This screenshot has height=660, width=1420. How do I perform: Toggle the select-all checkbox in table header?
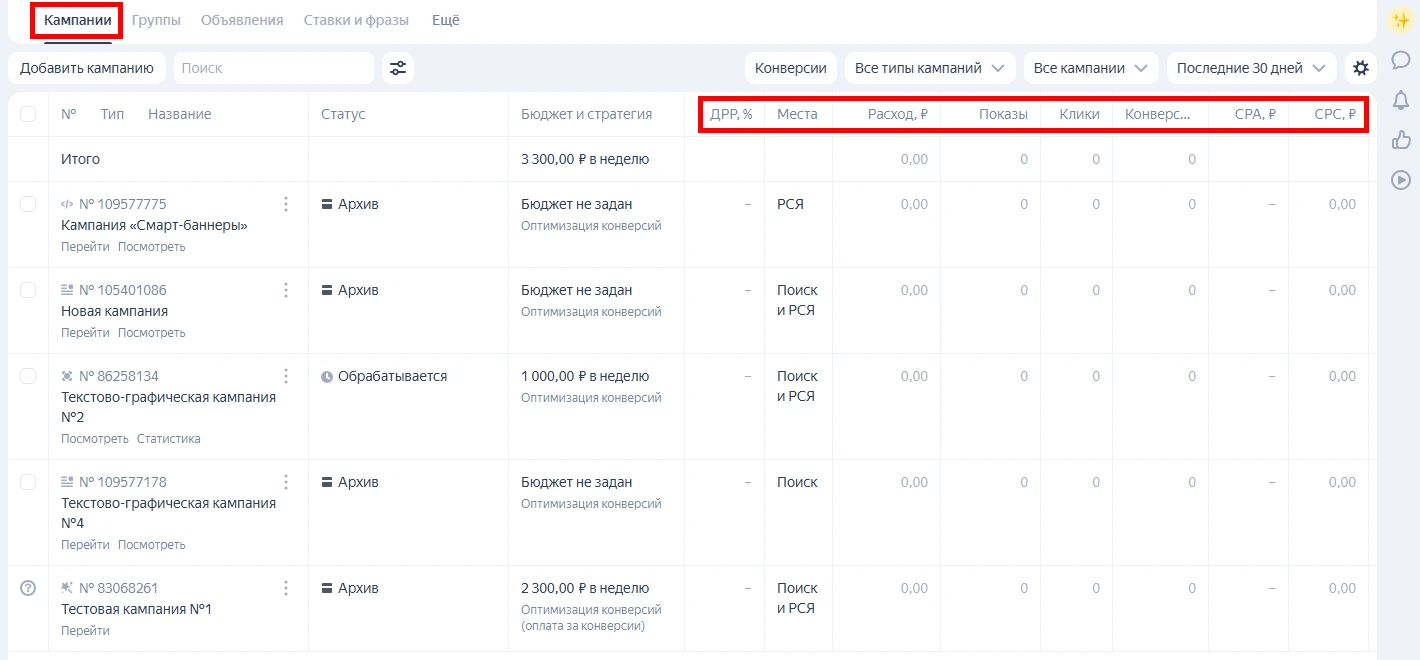[28, 114]
